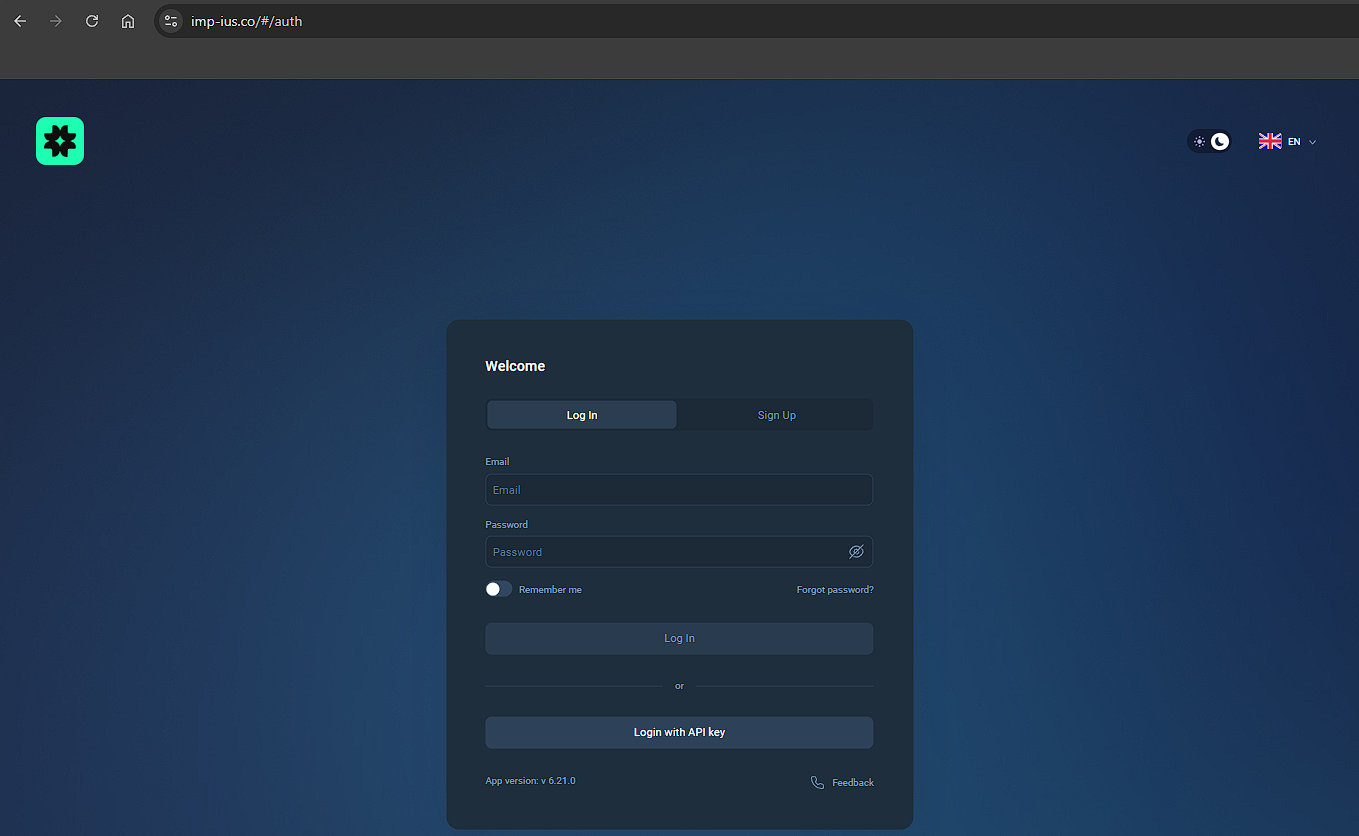This screenshot has width=1359, height=836.
Task: Focus the Email input field
Action: (x=678, y=490)
